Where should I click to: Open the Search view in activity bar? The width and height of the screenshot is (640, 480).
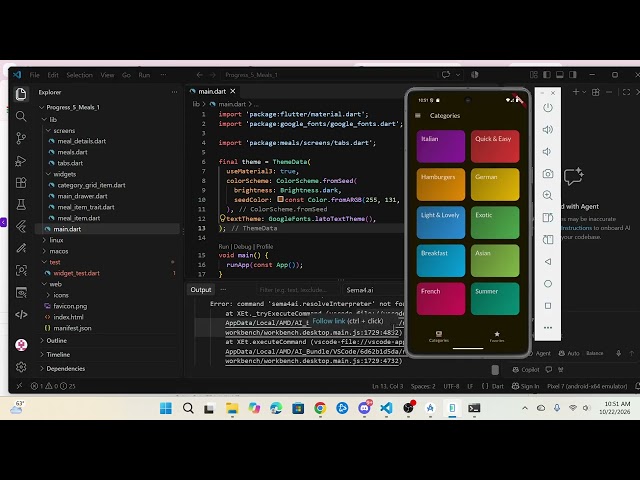click(21, 117)
